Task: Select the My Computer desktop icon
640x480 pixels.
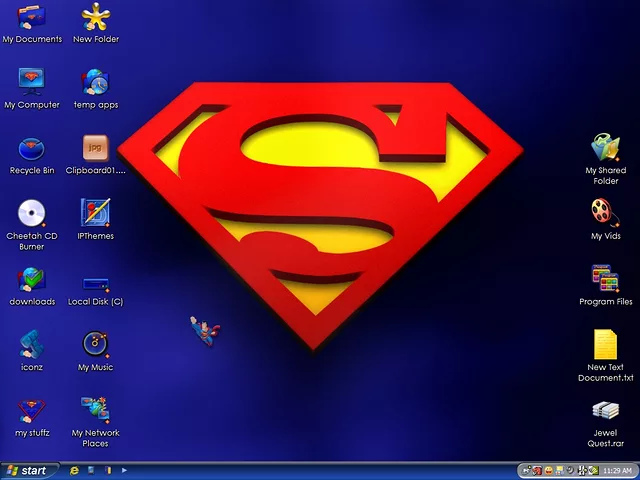Action: point(31,82)
